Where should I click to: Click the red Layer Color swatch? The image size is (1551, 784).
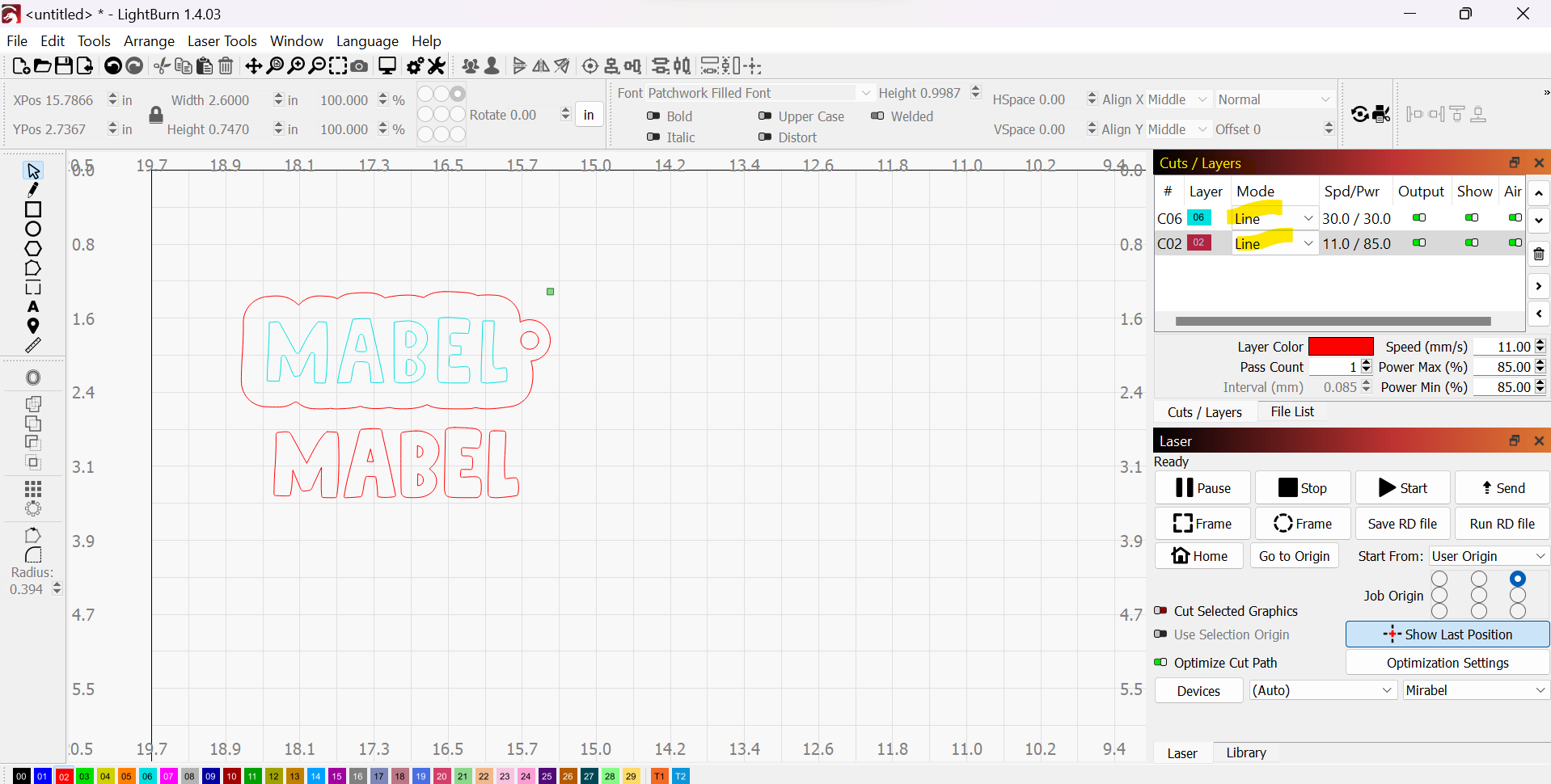point(1340,347)
